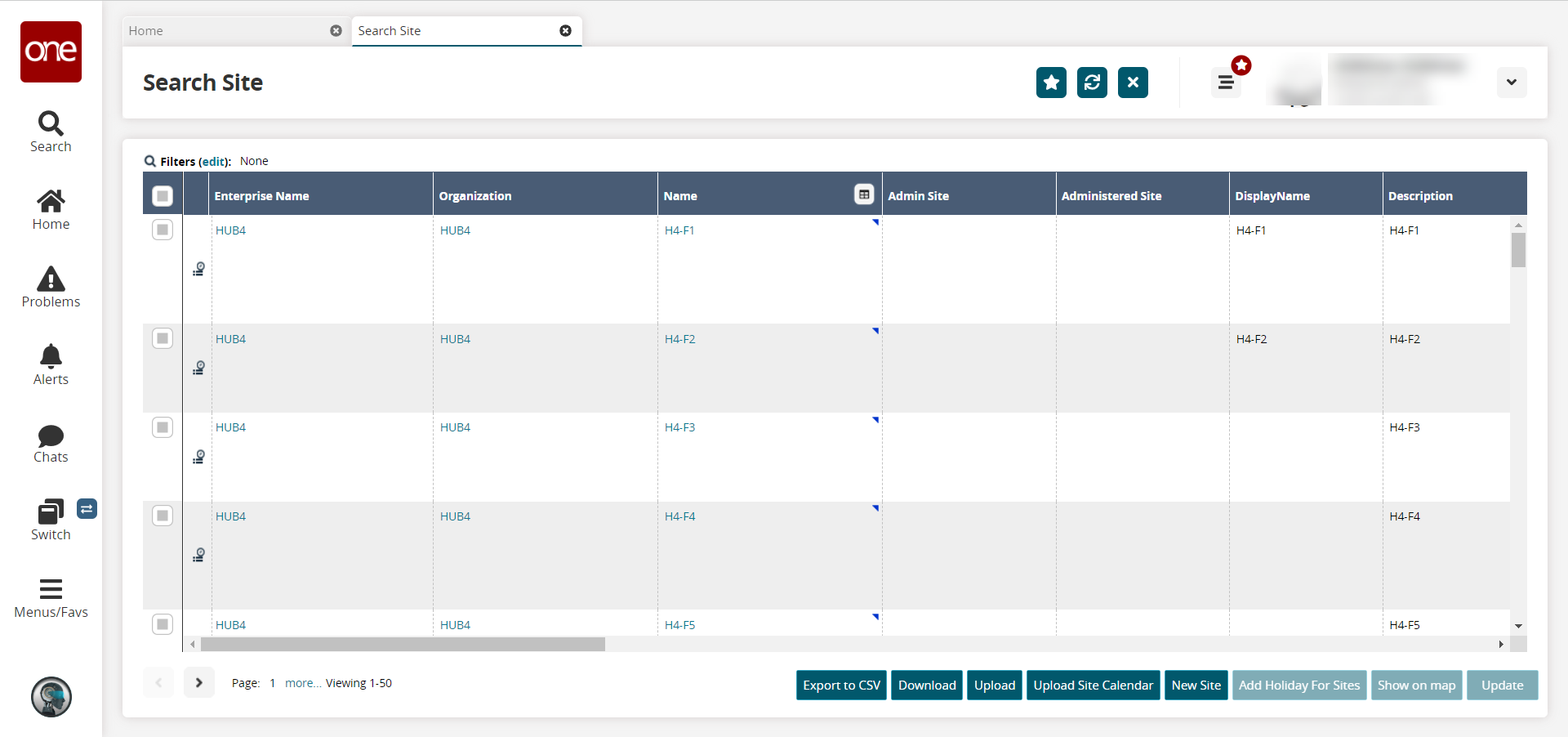
Task: Expand the more... pages link
Action: 303,683
